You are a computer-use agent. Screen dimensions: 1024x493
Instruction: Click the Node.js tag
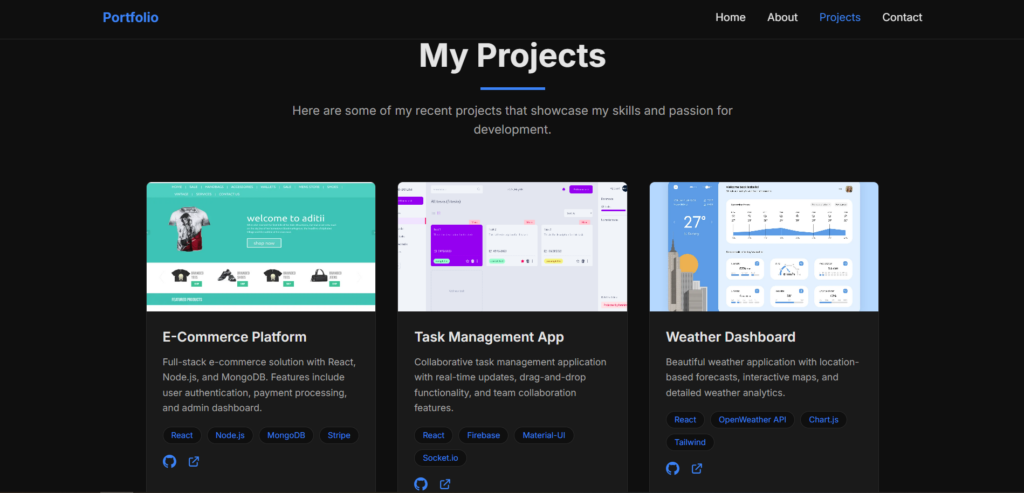tap(230, 436)
